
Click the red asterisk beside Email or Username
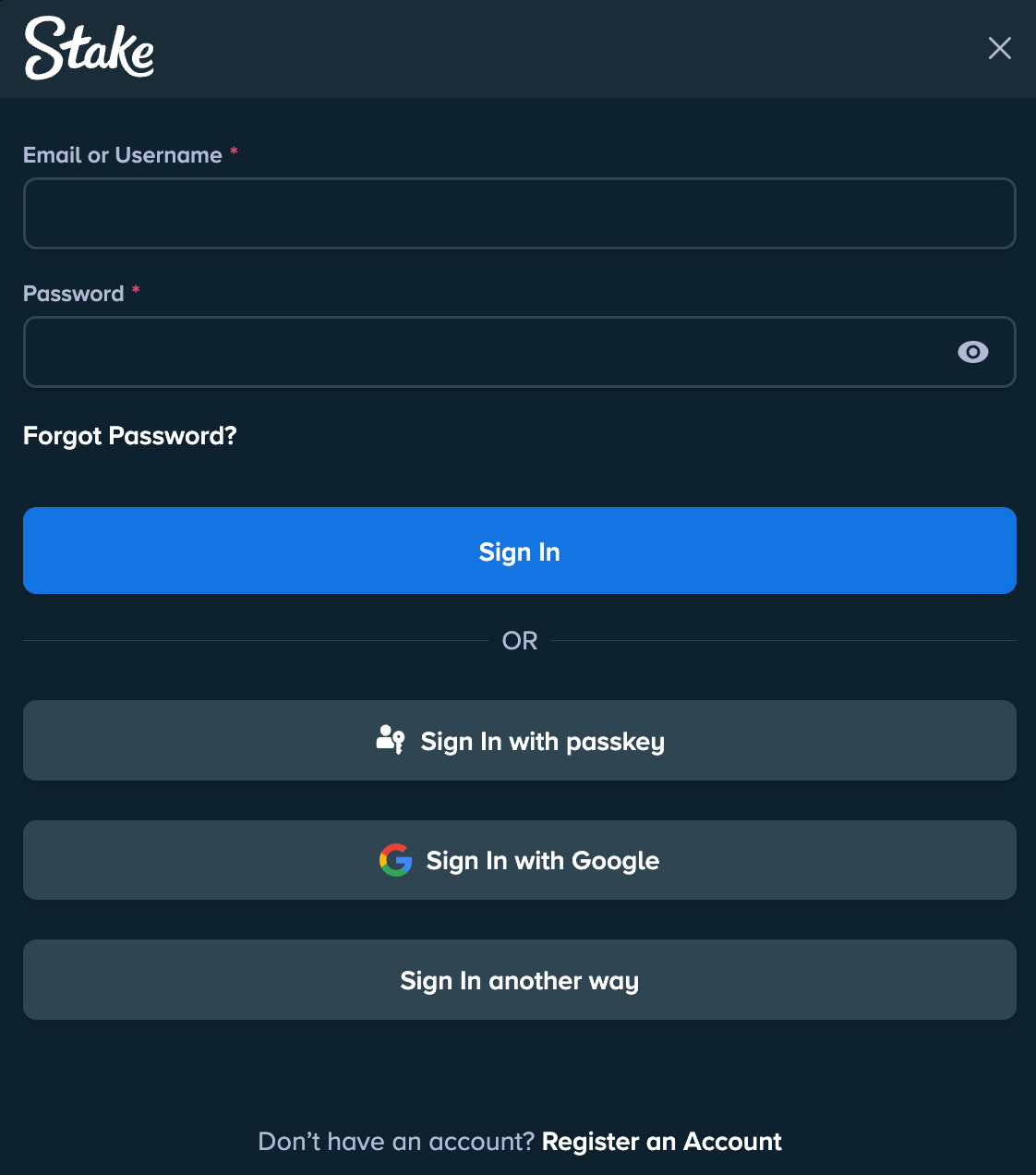coord(235,151)
